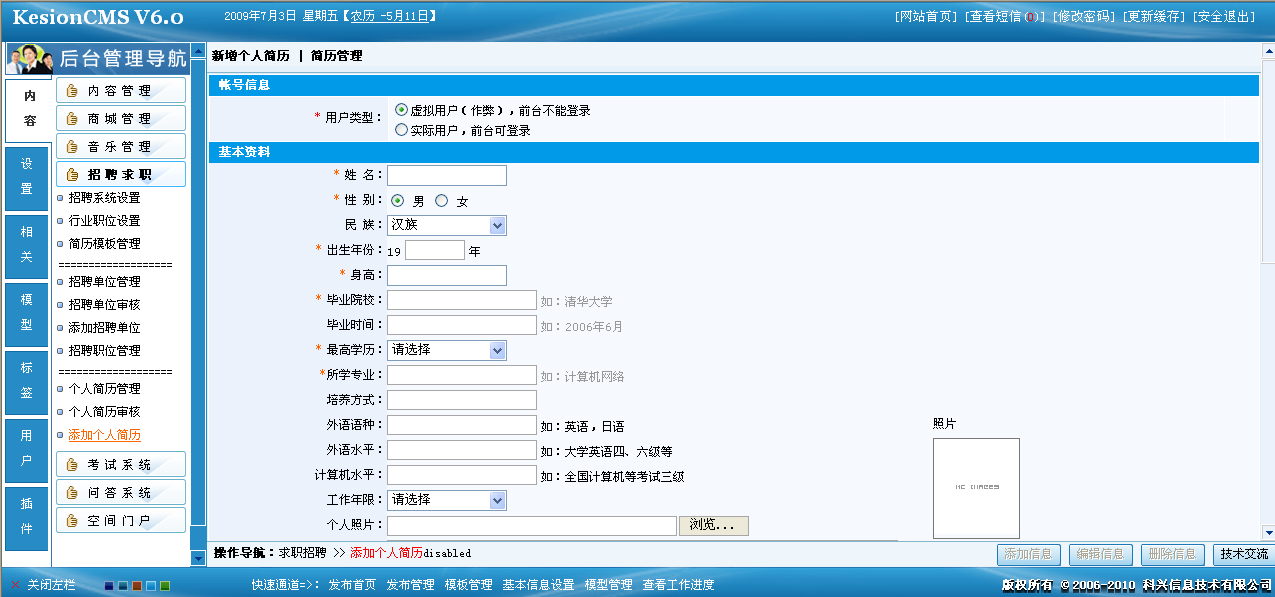Click the 浏览... button for photo
The height and width of the screenshot is (597, 1275).
tap(713, 526)
